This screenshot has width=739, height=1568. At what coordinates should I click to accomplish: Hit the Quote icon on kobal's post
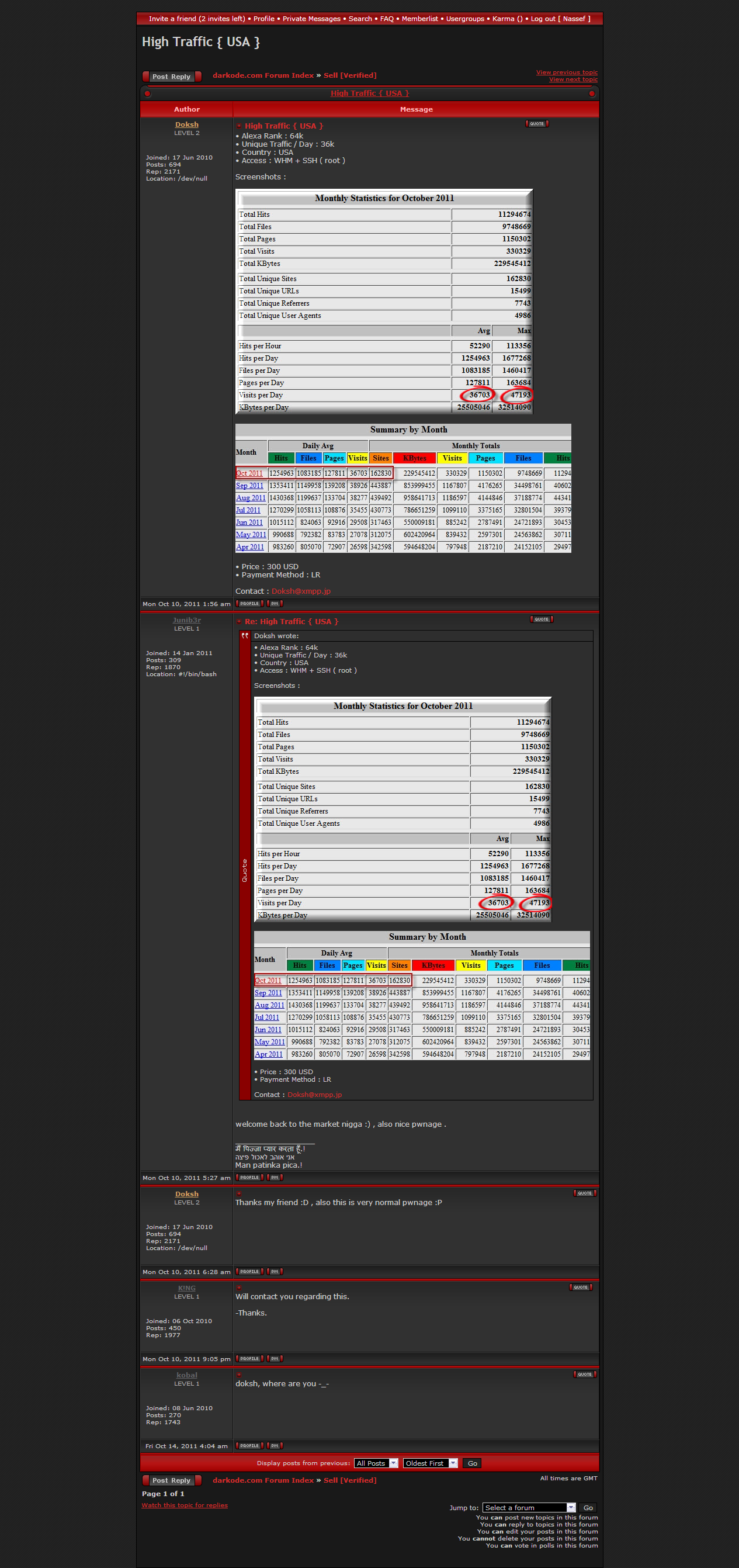tap(585, 1374)
